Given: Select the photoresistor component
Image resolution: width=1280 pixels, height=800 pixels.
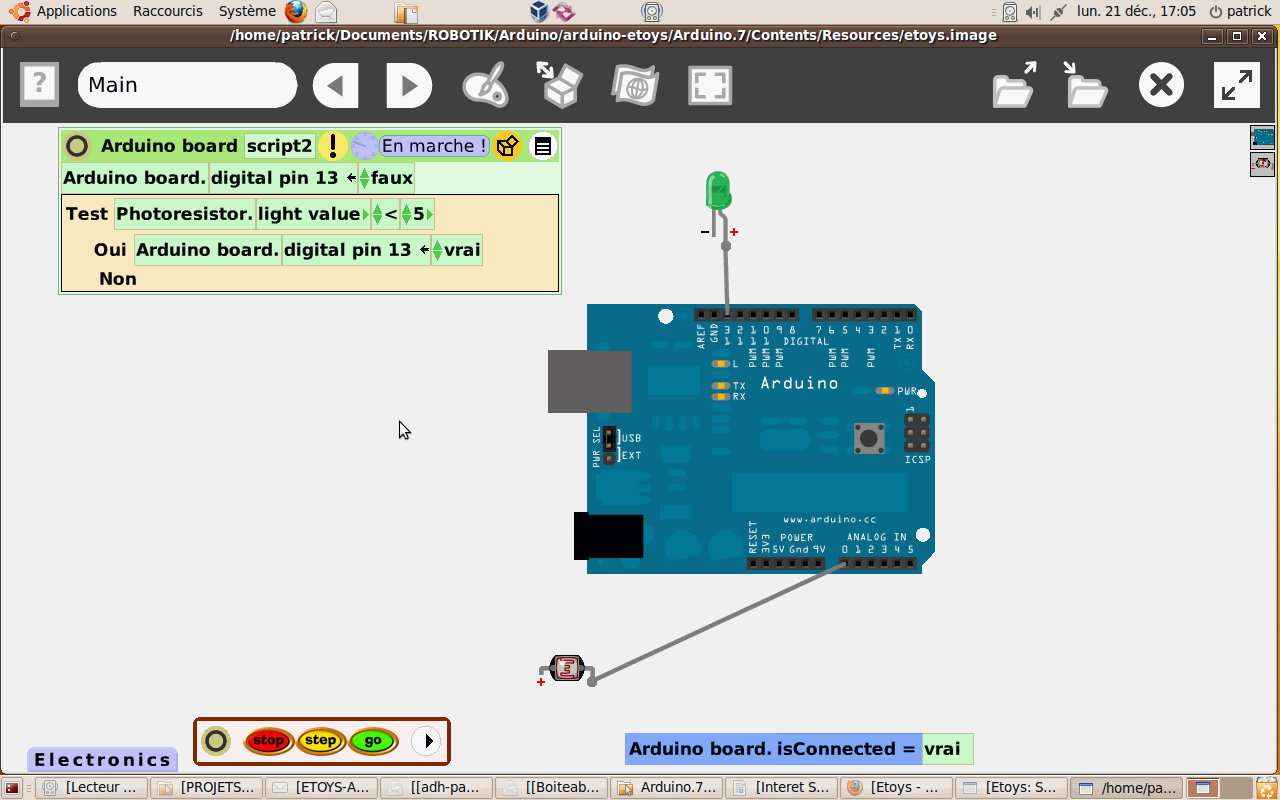Looking at the screenshot, I should (x=567, y=668).
